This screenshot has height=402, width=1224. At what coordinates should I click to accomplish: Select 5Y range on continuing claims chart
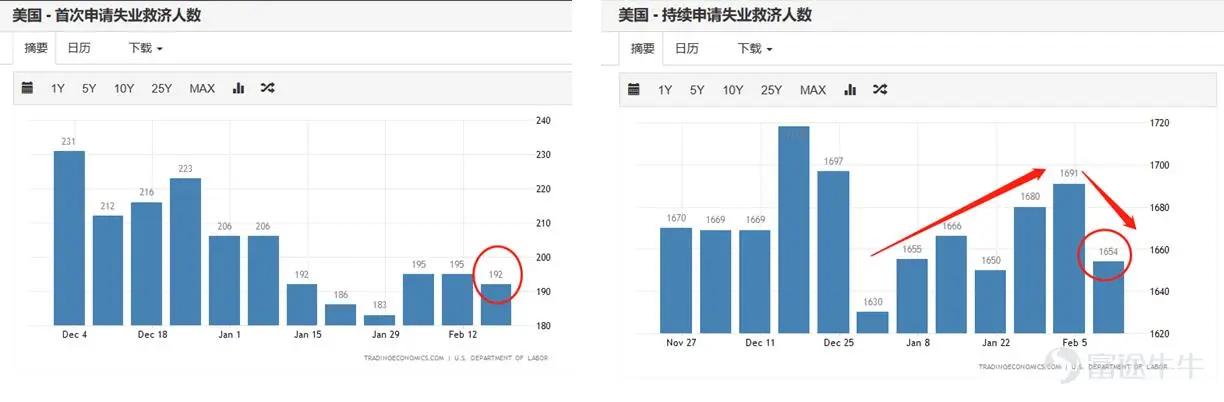(x=697, y=90)
